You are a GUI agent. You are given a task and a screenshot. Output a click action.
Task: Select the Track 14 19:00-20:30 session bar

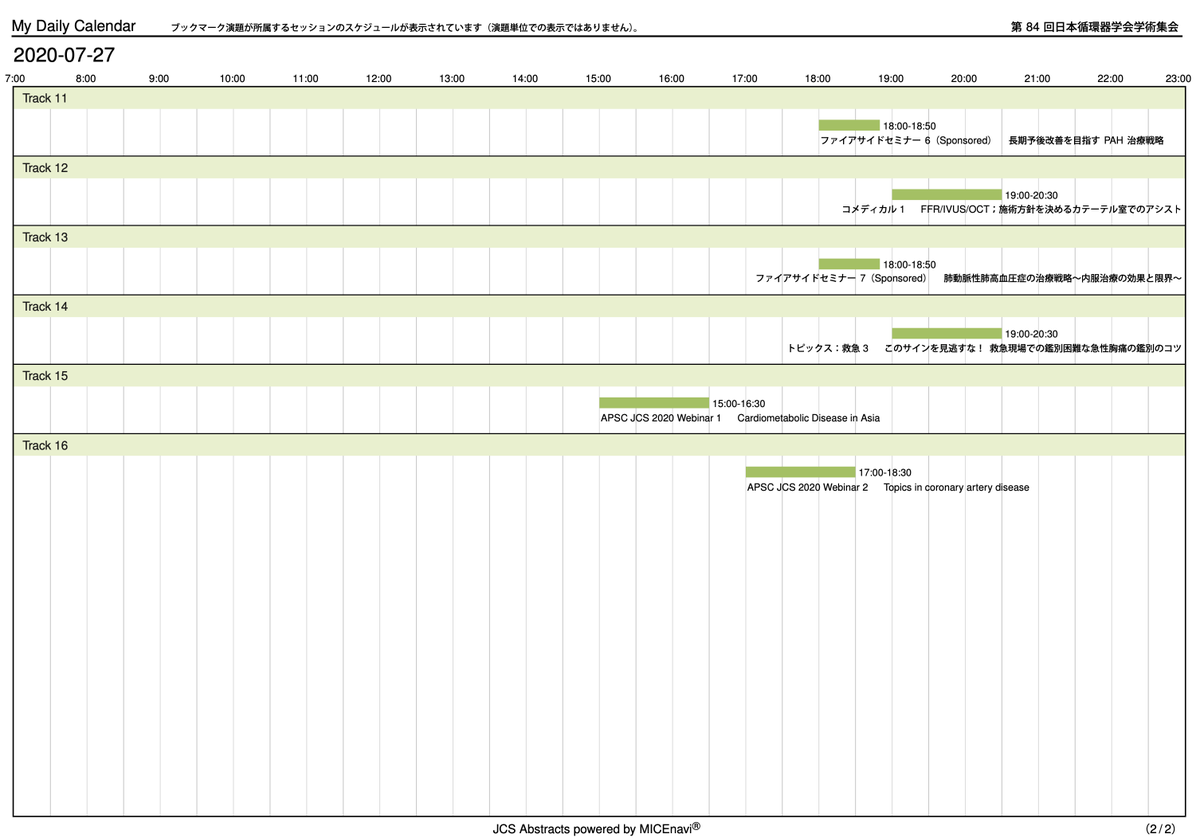947,333
